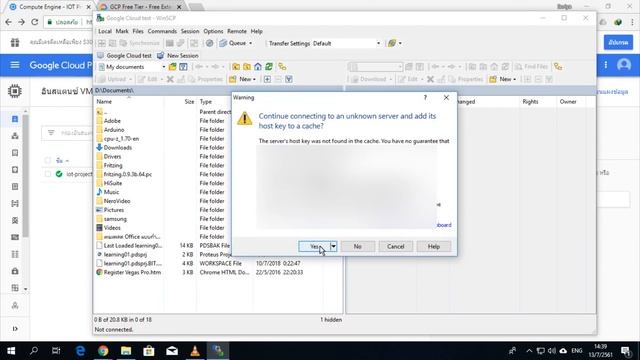
Task: Click the local parent directory icon
Action: (x=236, y=67)
